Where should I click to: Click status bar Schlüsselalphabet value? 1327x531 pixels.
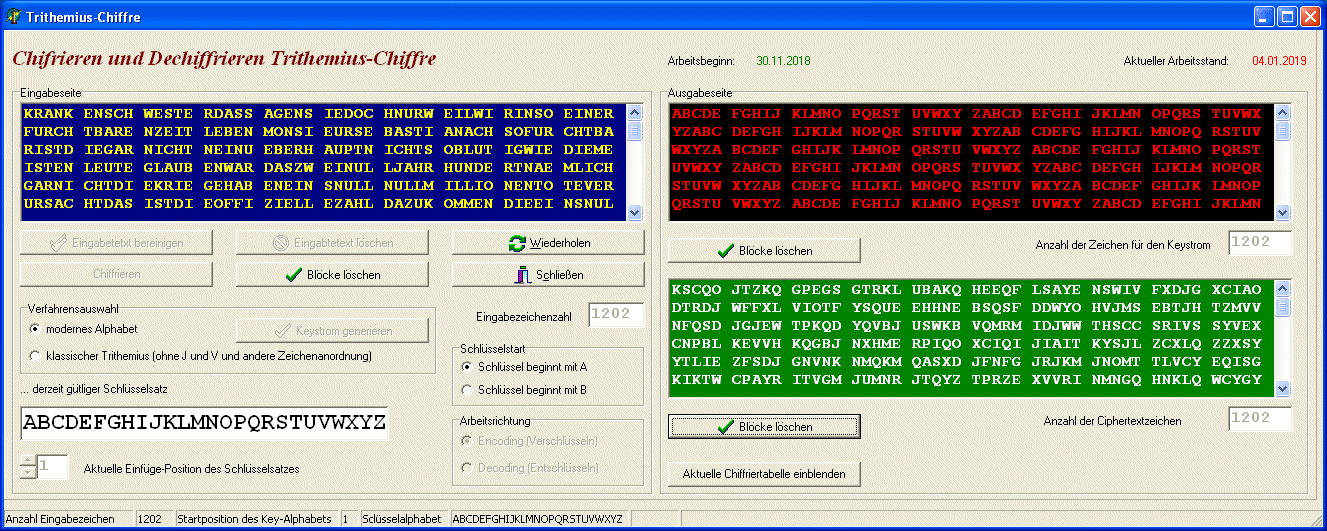click(538, 519)
